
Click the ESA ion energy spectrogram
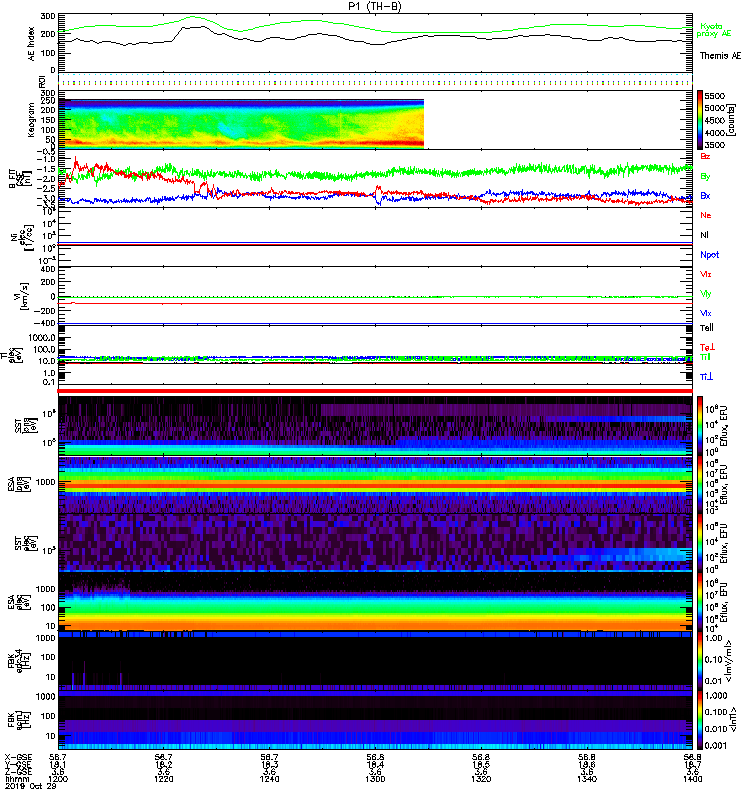click(x=376, y=484)
